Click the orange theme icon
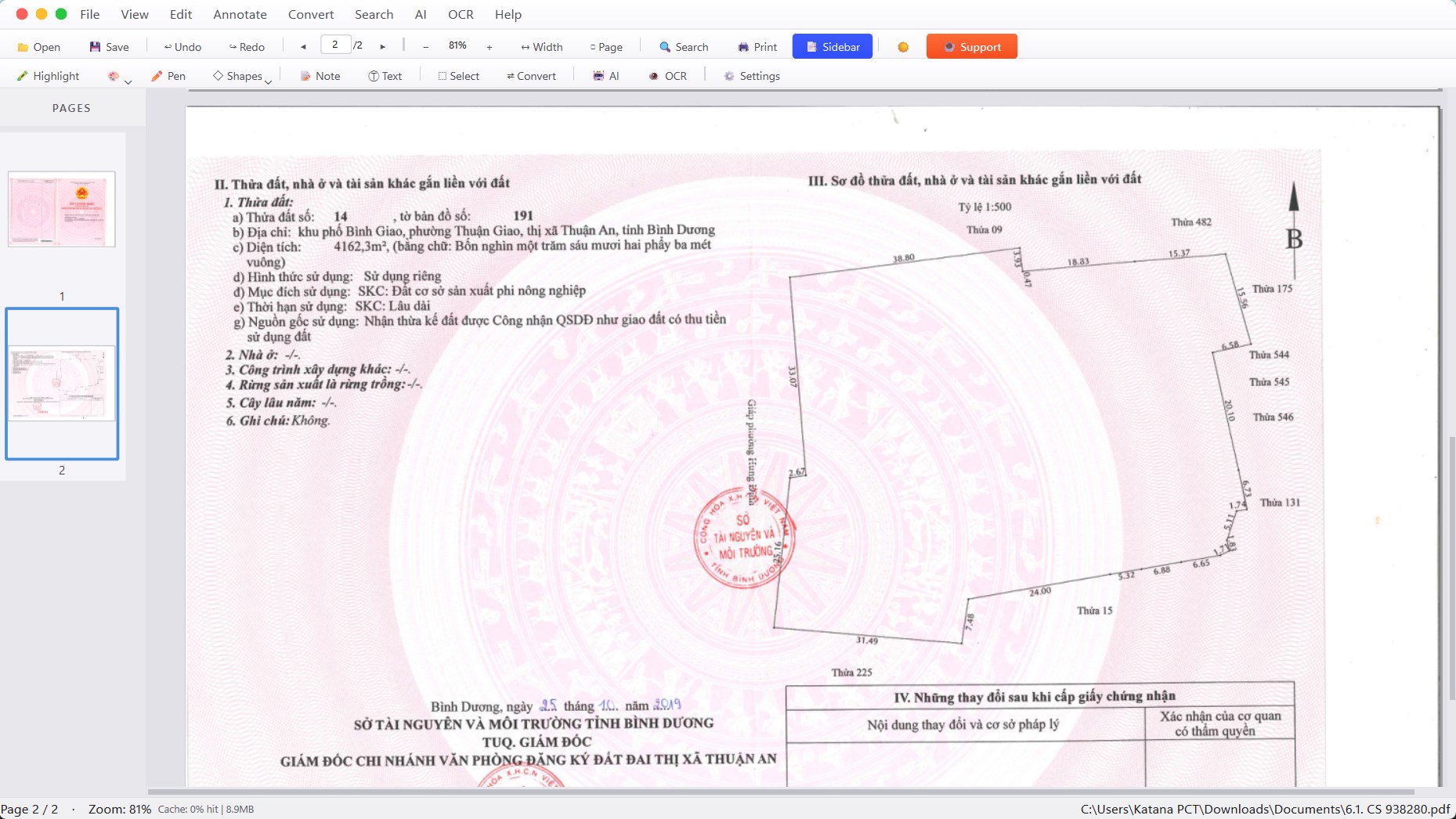1456x819 pixels. [903, 47]
